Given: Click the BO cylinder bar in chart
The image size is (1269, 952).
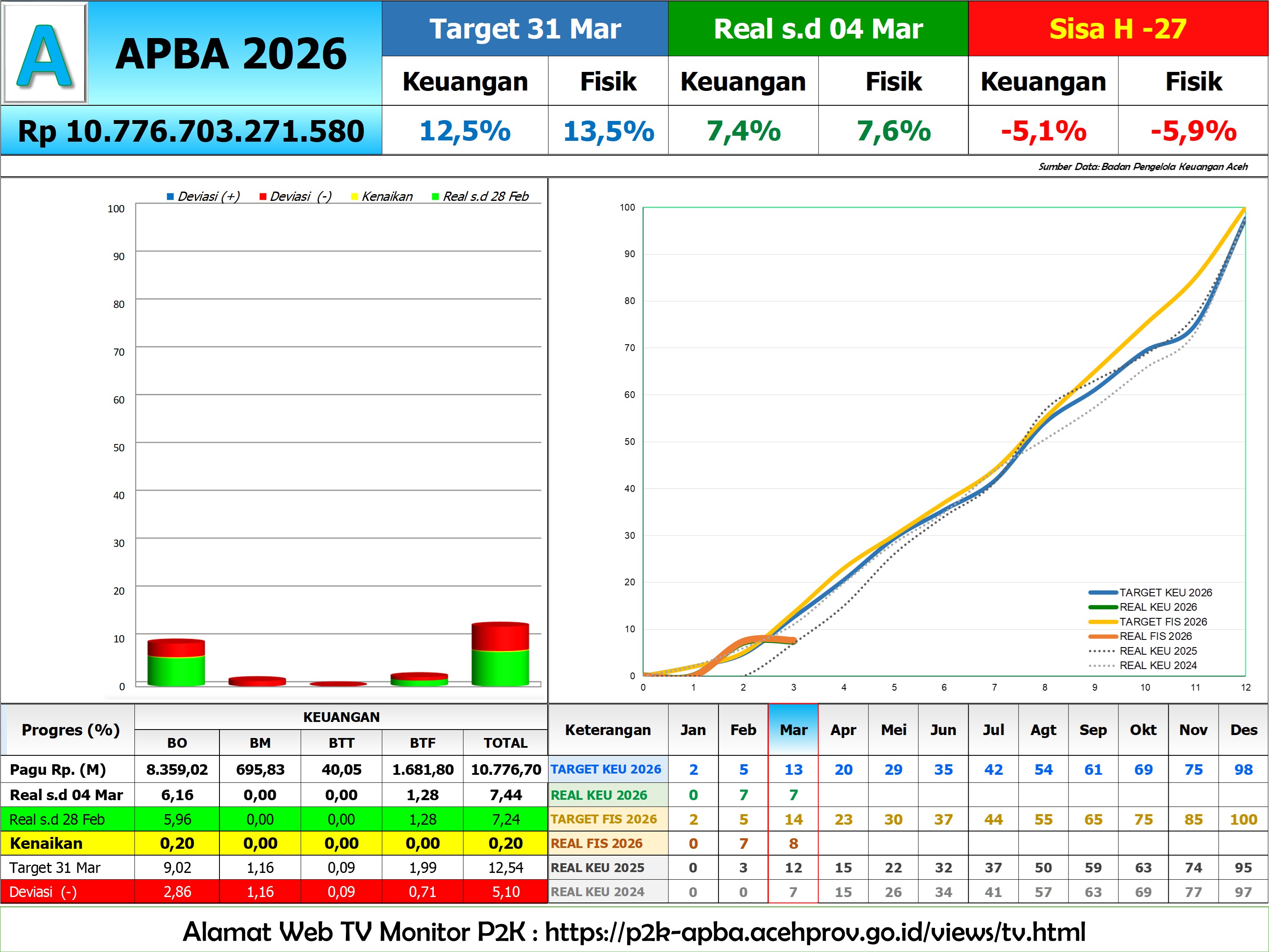Looking at the screenshot, I should pos(176,663).
